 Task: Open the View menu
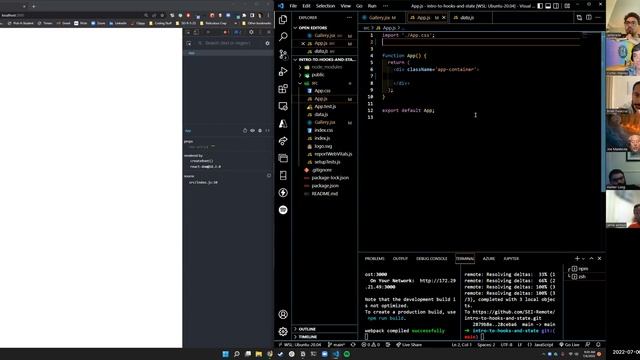pyautogui.click(x=346, y=6)
